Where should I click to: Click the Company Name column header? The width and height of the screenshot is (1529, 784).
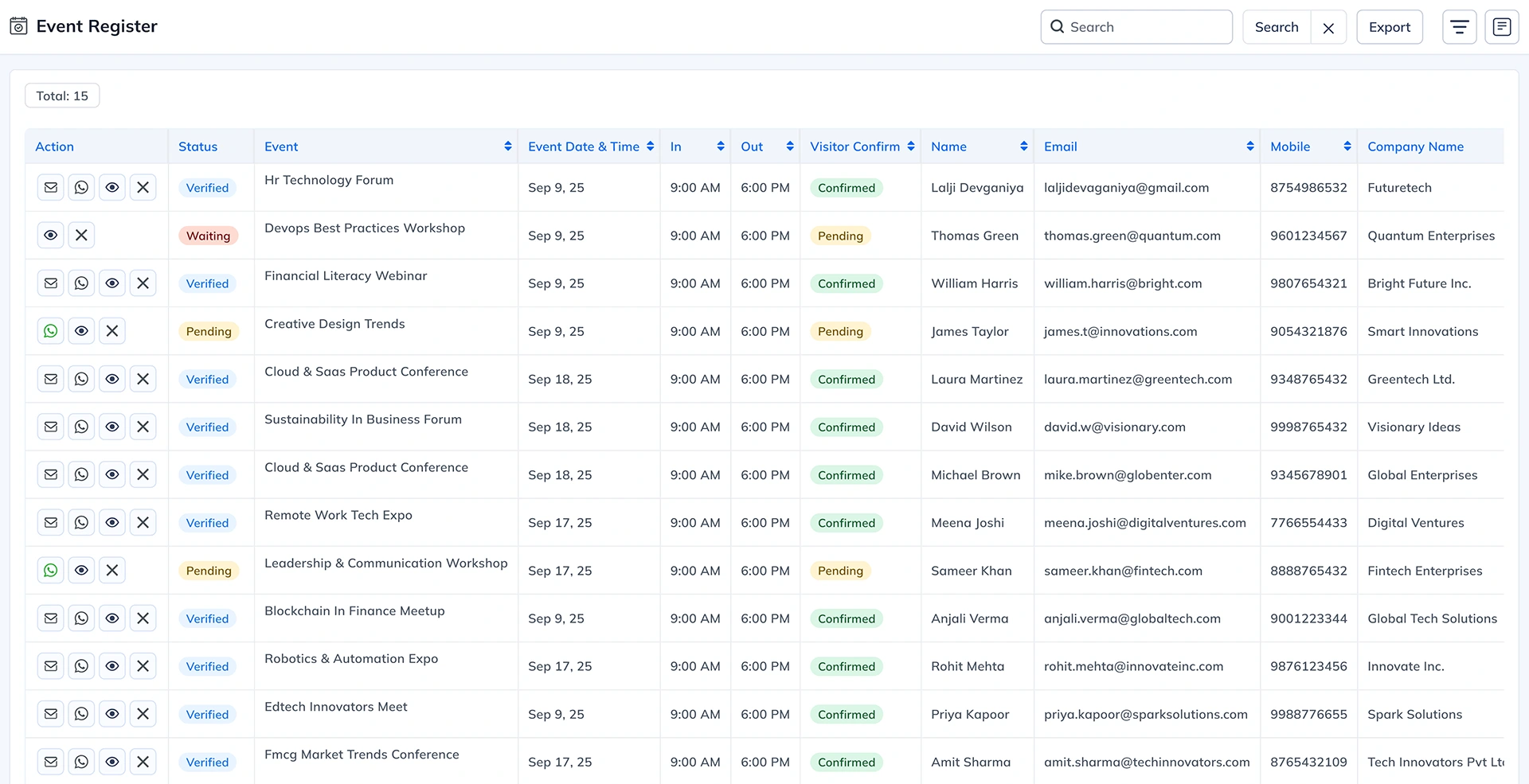(1415, 146)
